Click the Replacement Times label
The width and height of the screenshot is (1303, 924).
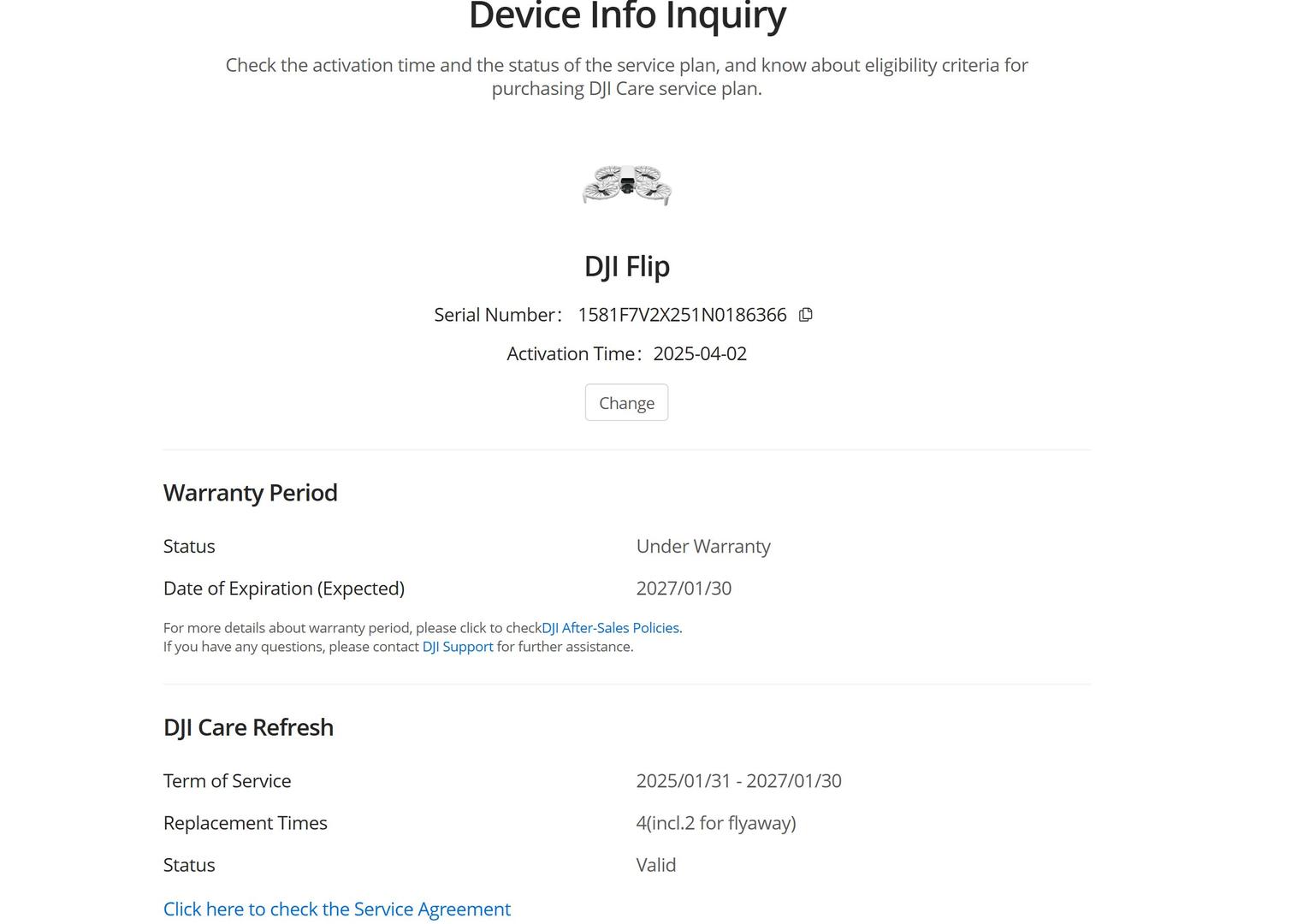245,823
